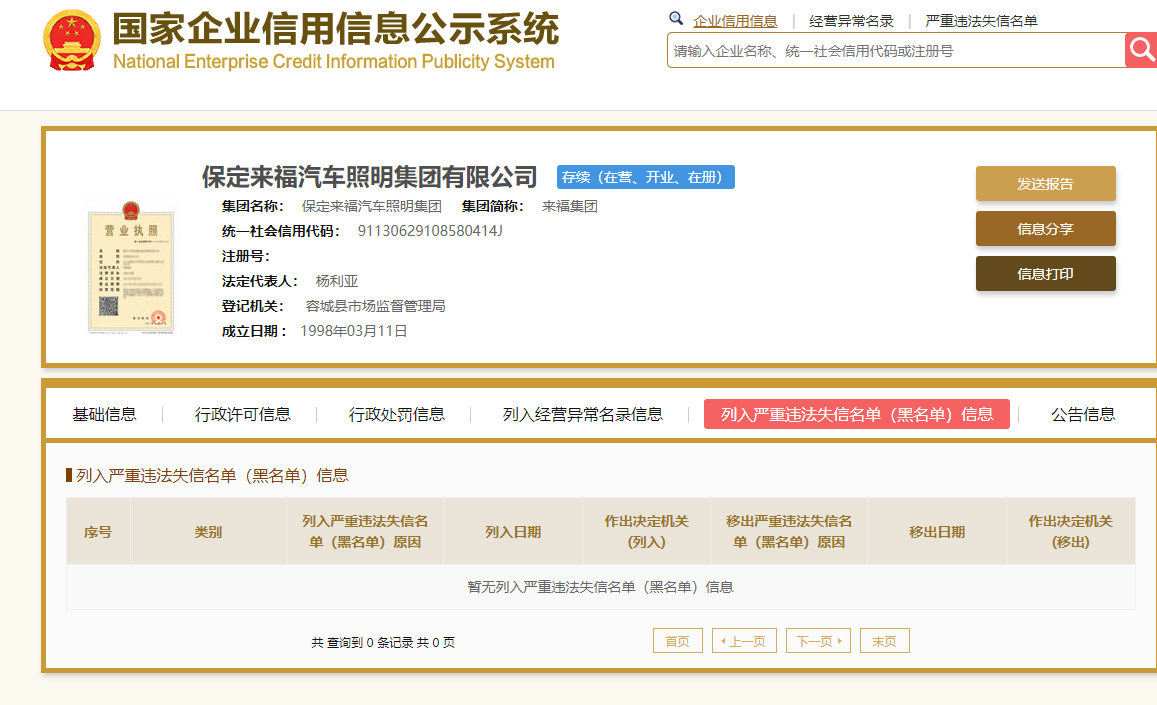
Task: Click the 信息打印 button
Action: 1046,274
